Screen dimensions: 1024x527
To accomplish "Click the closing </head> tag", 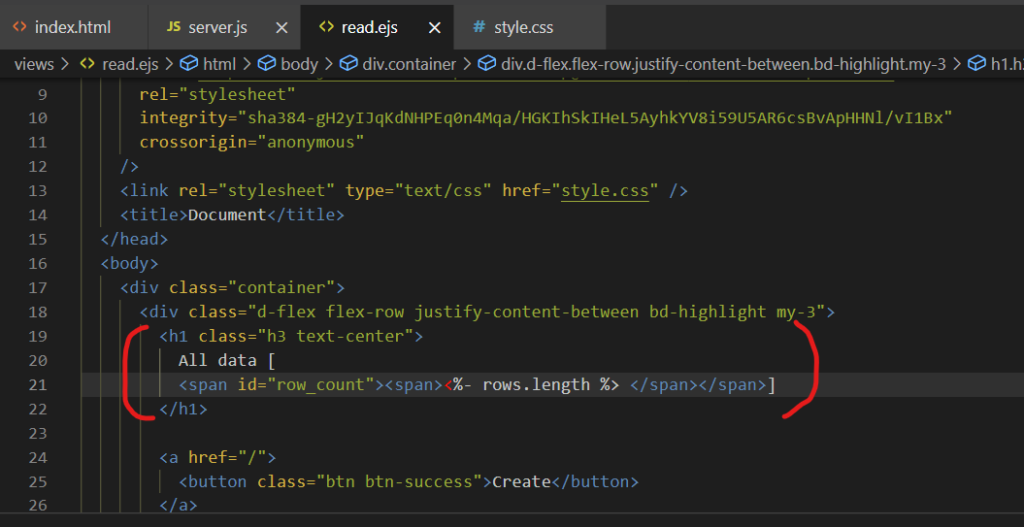I will coord(134,239).
